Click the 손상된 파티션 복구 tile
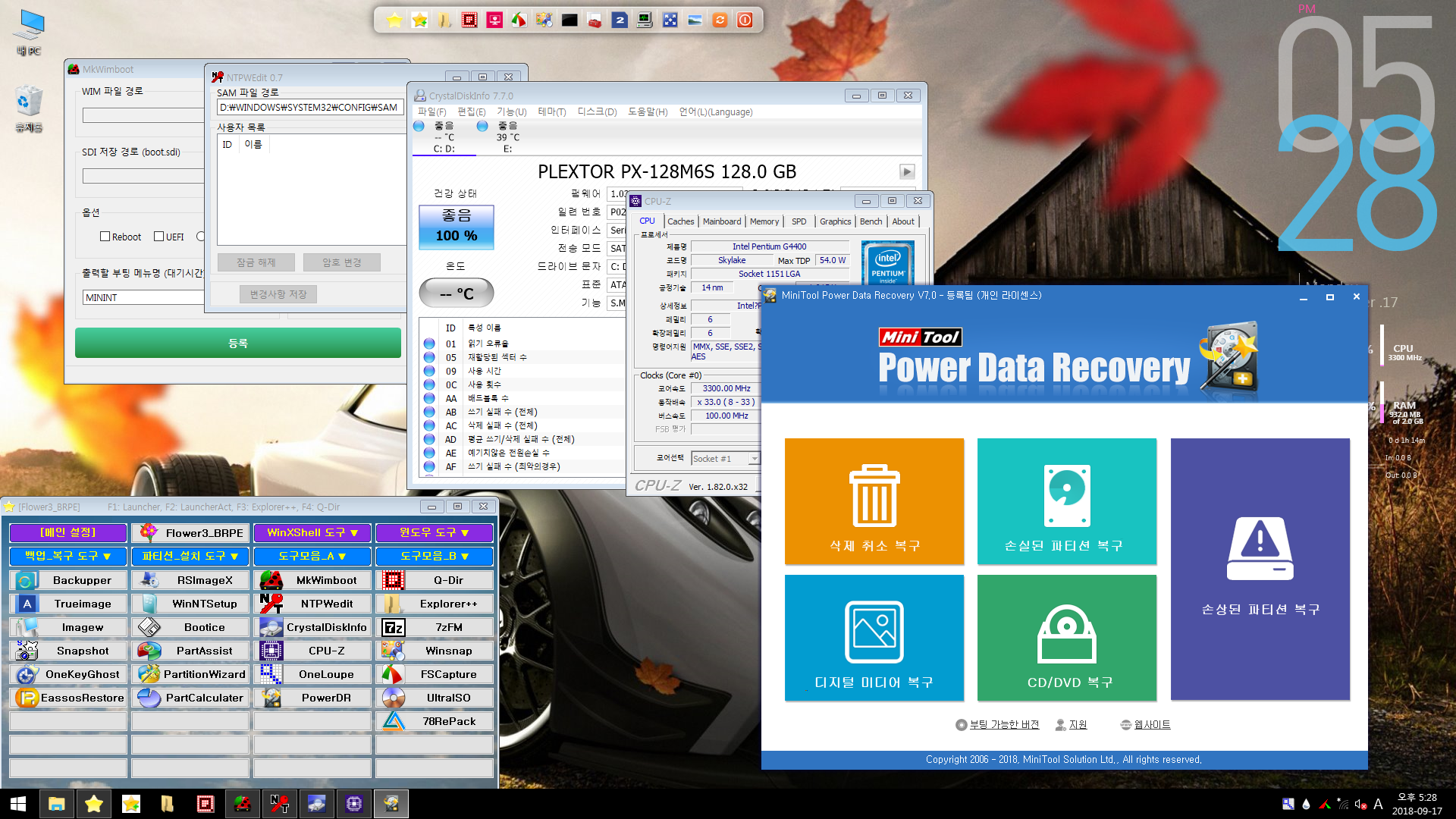The height and width of the screenshot is (819, 1456). (1260, 570)
